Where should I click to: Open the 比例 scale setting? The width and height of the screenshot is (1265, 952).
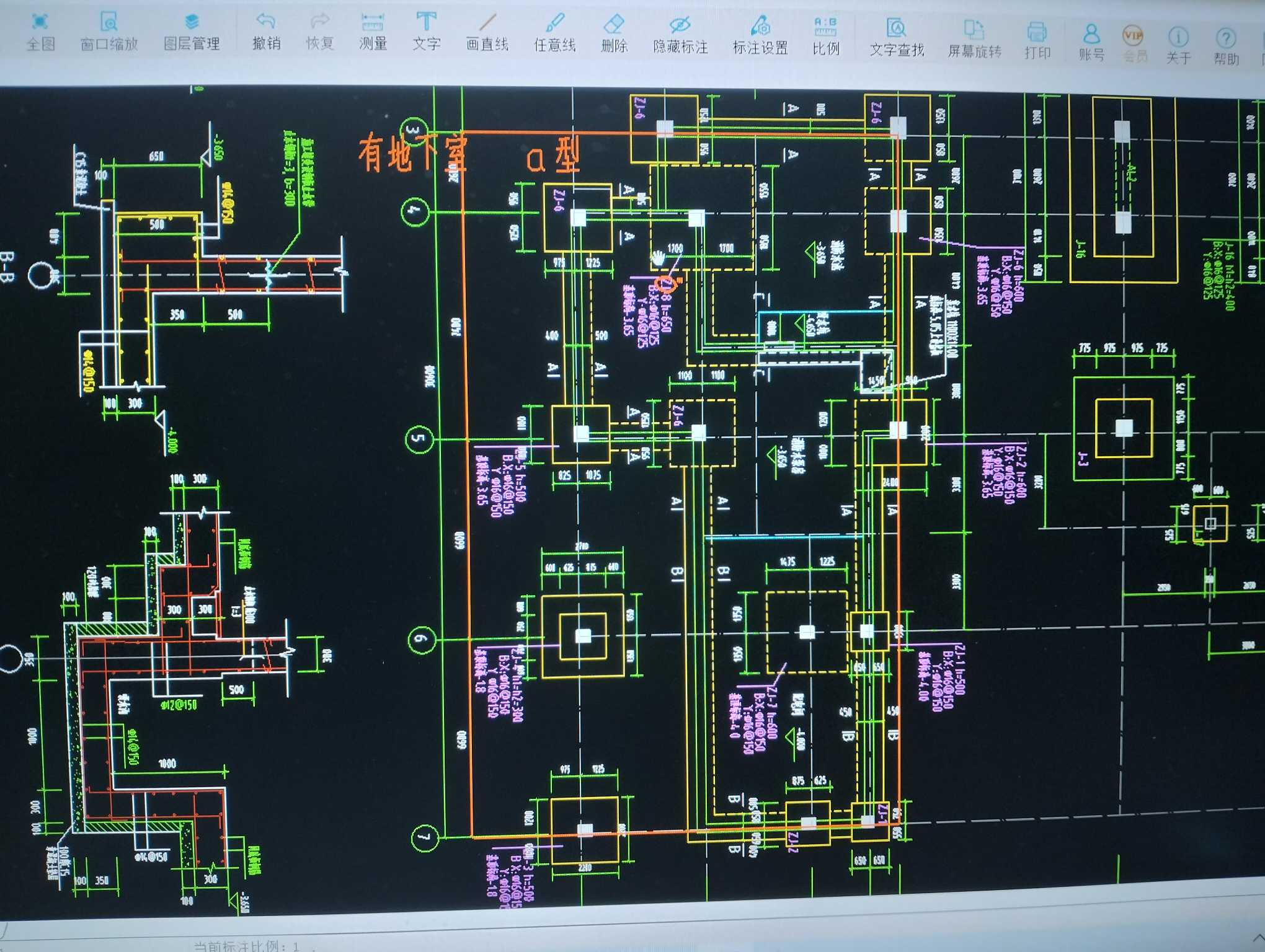[x=826, y=37]
